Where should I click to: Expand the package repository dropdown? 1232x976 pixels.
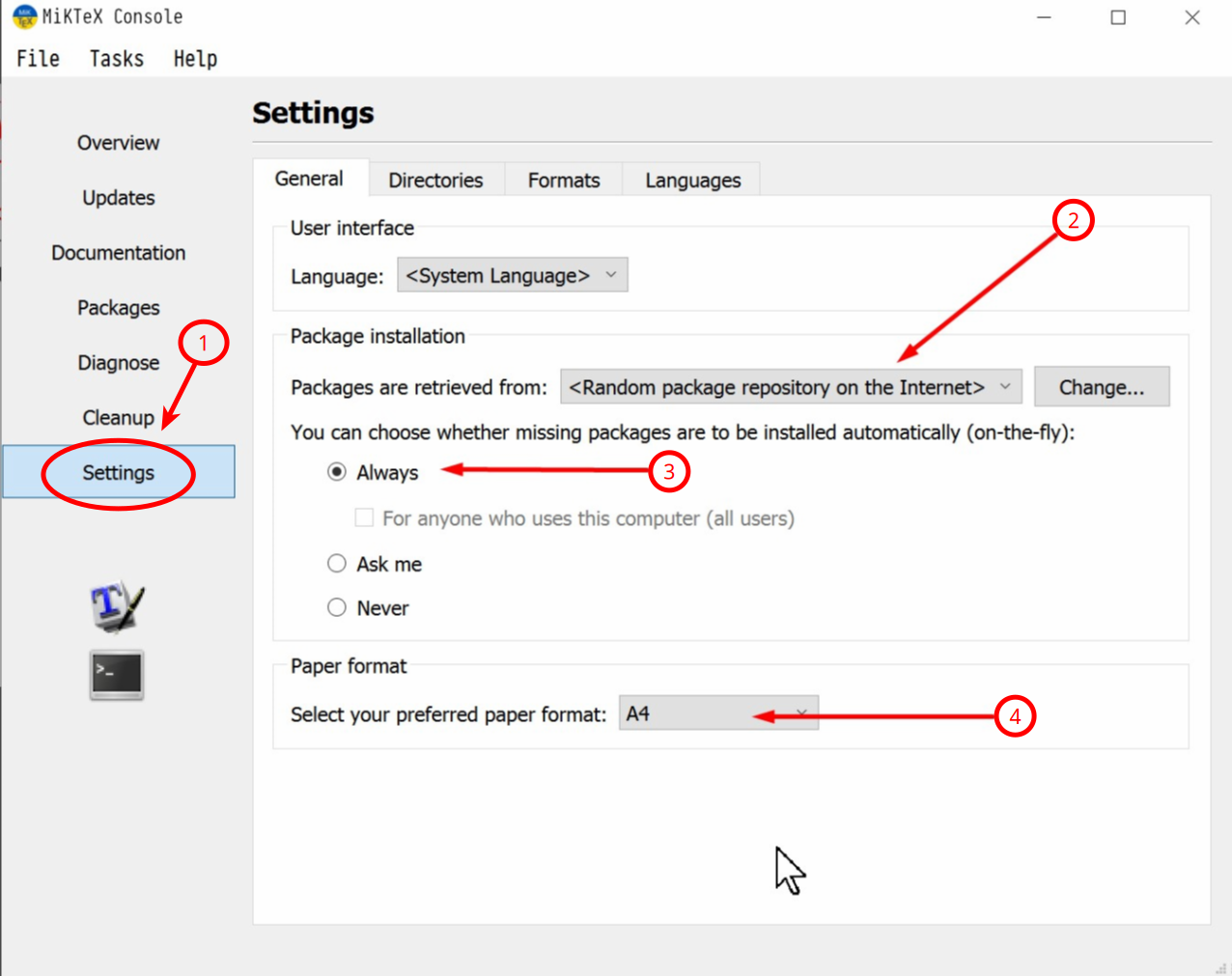point(790,387)
